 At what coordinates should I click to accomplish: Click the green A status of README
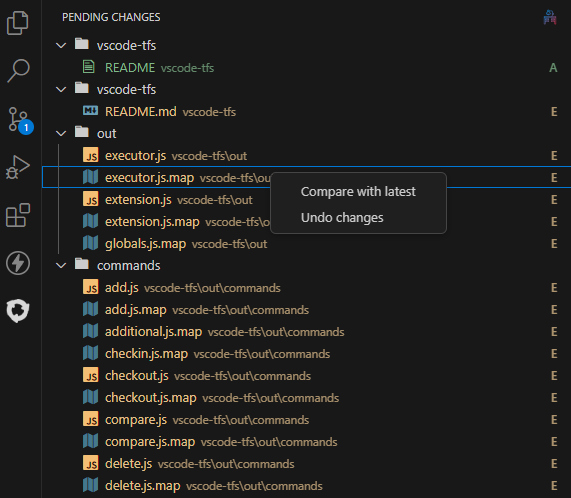pyautogui.click(x=553, y=68)
